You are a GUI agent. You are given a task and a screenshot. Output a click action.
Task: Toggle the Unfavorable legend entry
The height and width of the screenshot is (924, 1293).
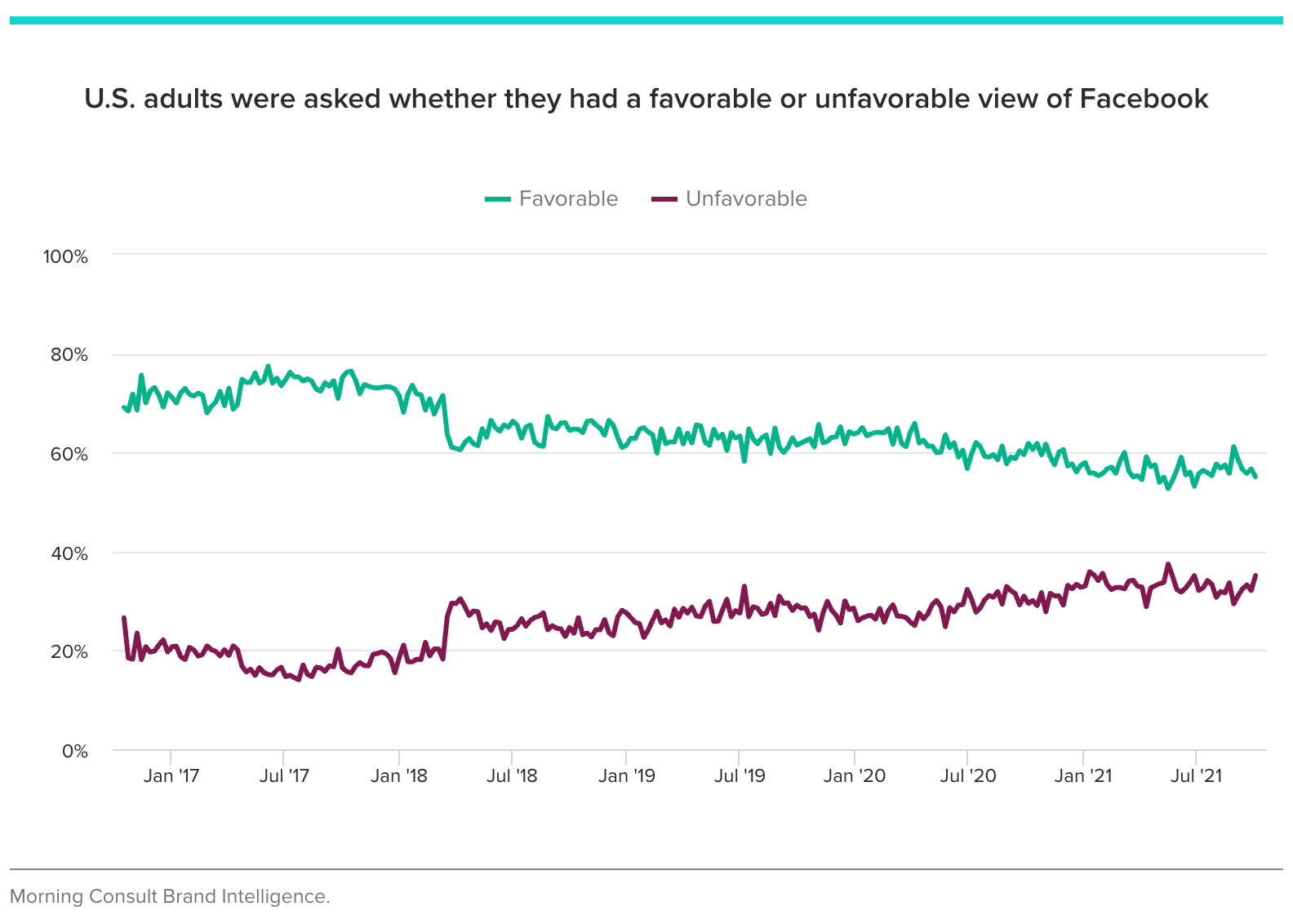point(729,198)
